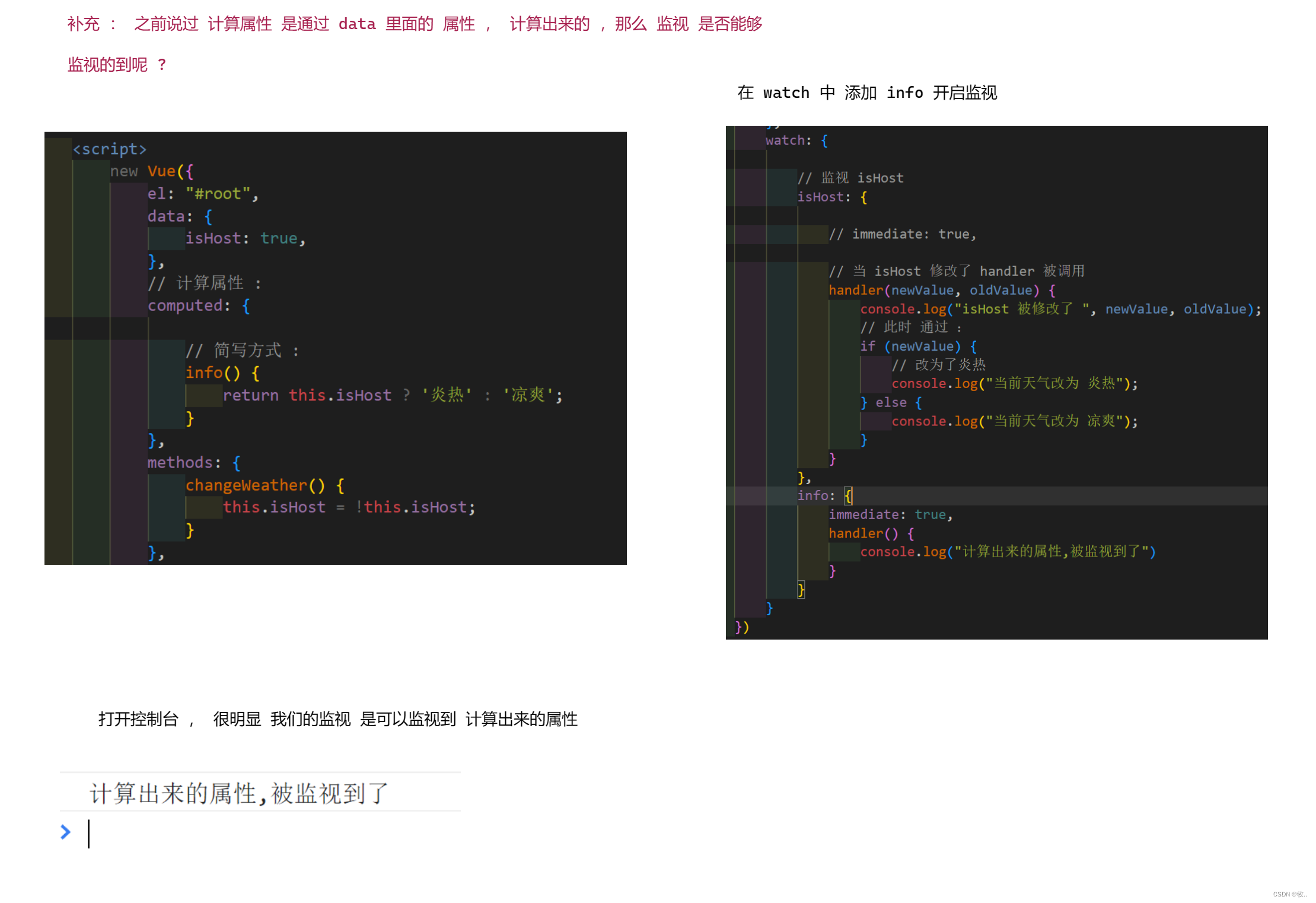
Task: Click the 'isHost: true,' line in data
Action: (x=246, y=239)
